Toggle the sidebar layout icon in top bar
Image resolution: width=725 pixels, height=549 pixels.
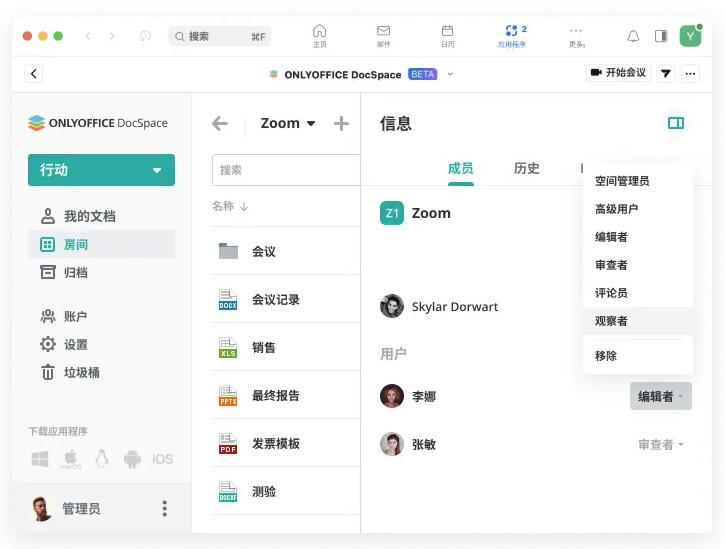[661, 36]
